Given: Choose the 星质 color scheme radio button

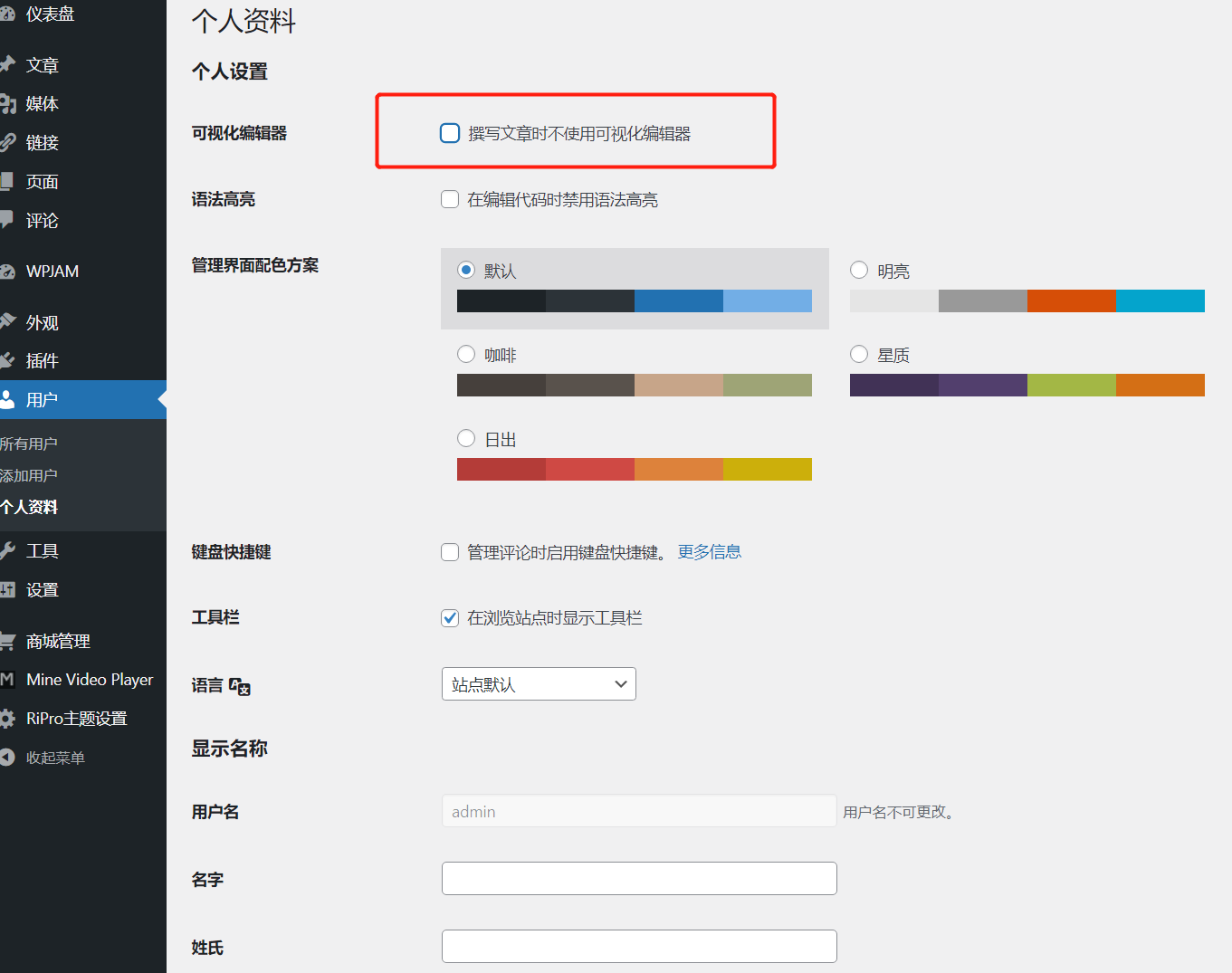Looking at the screenshot, I should coord(859,354).
